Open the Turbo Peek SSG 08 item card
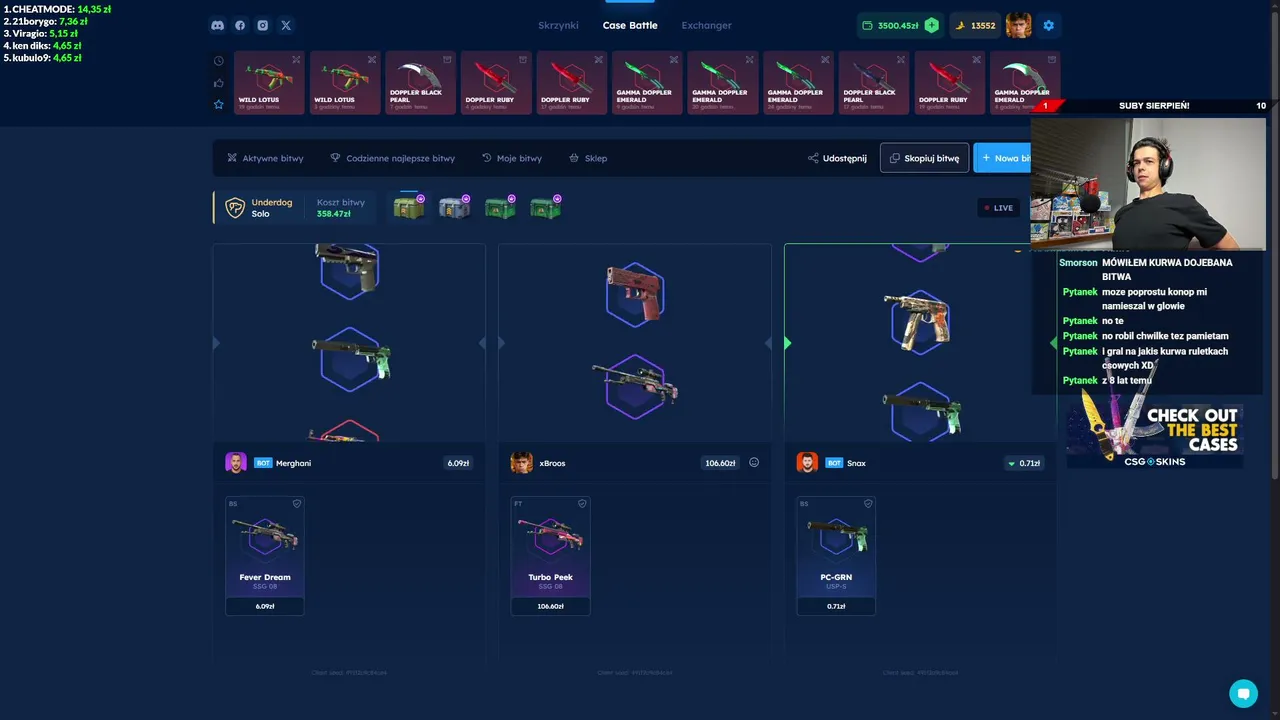This screenshot has width=1280, height=720. click(x=550, y=556)
